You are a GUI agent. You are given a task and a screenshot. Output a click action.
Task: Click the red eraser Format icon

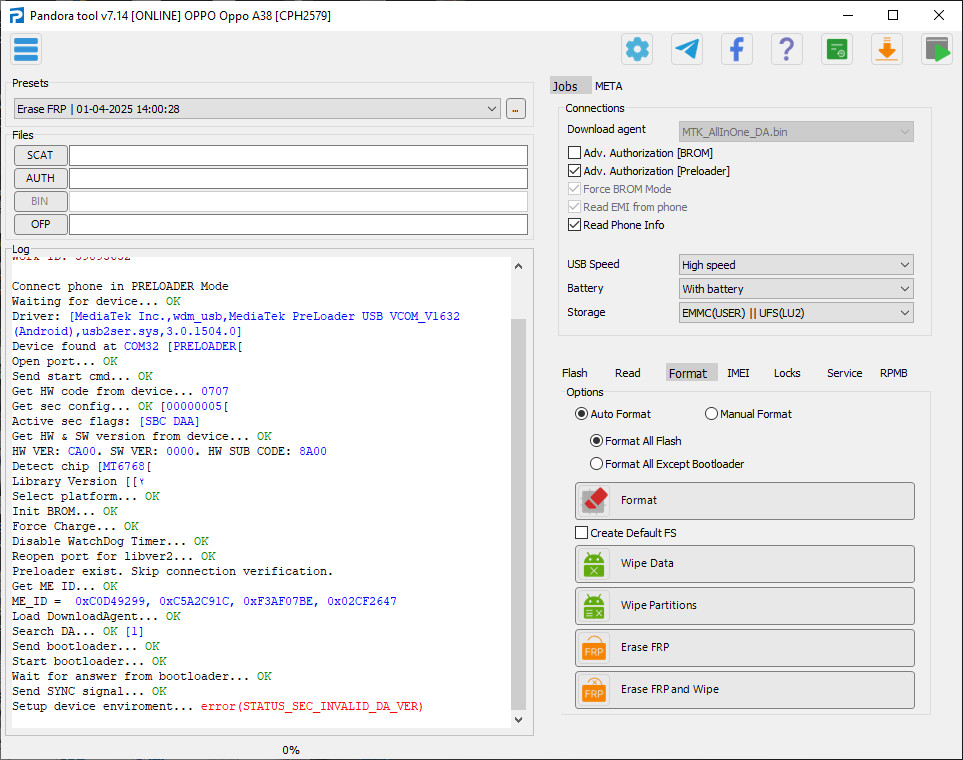[594, 500]
